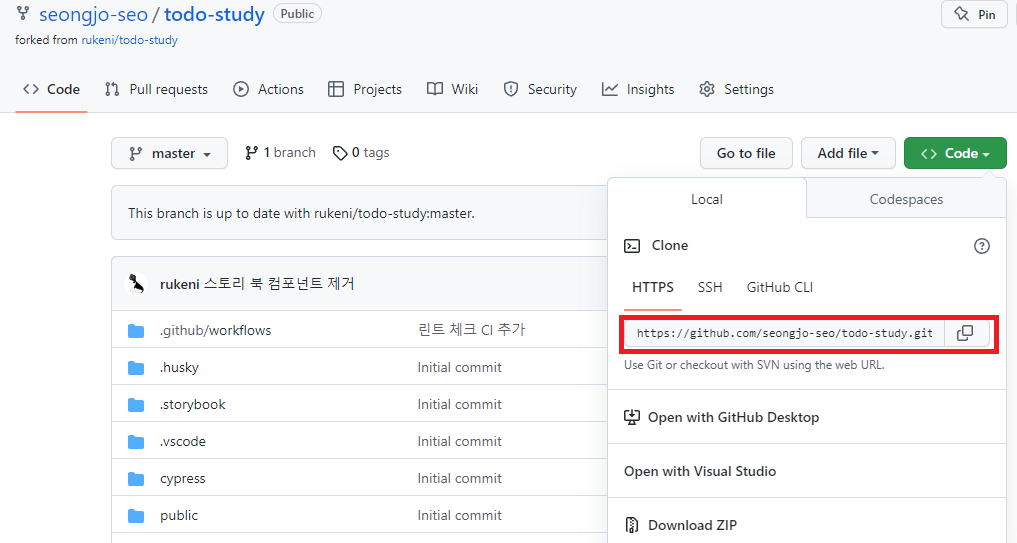View the 1 branch link
Screen dimensions: 1017x543
pyautogui.click(x=280, y=153)
